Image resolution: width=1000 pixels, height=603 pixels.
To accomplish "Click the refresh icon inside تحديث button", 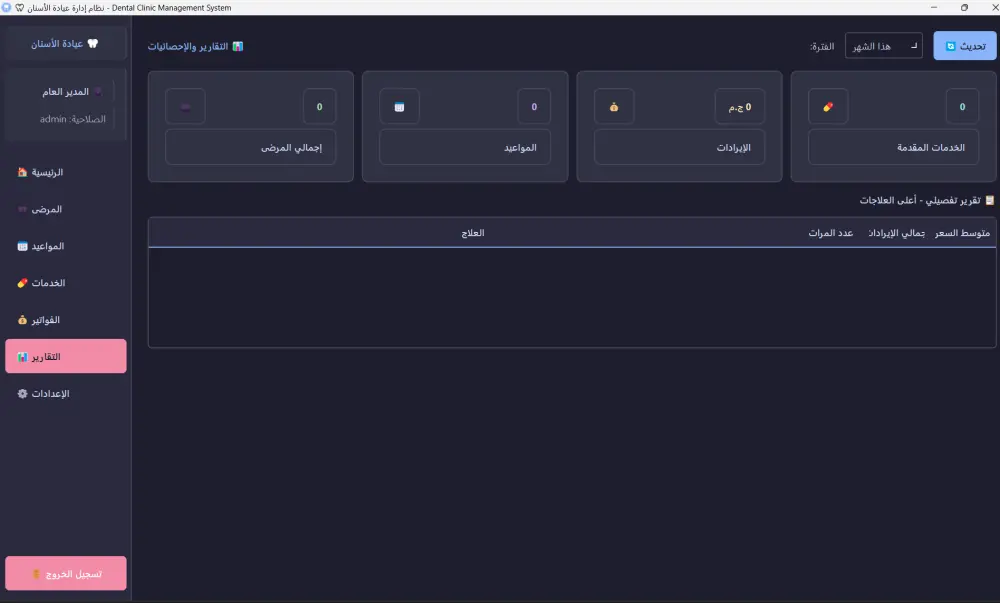I will [x=950, y=47].
